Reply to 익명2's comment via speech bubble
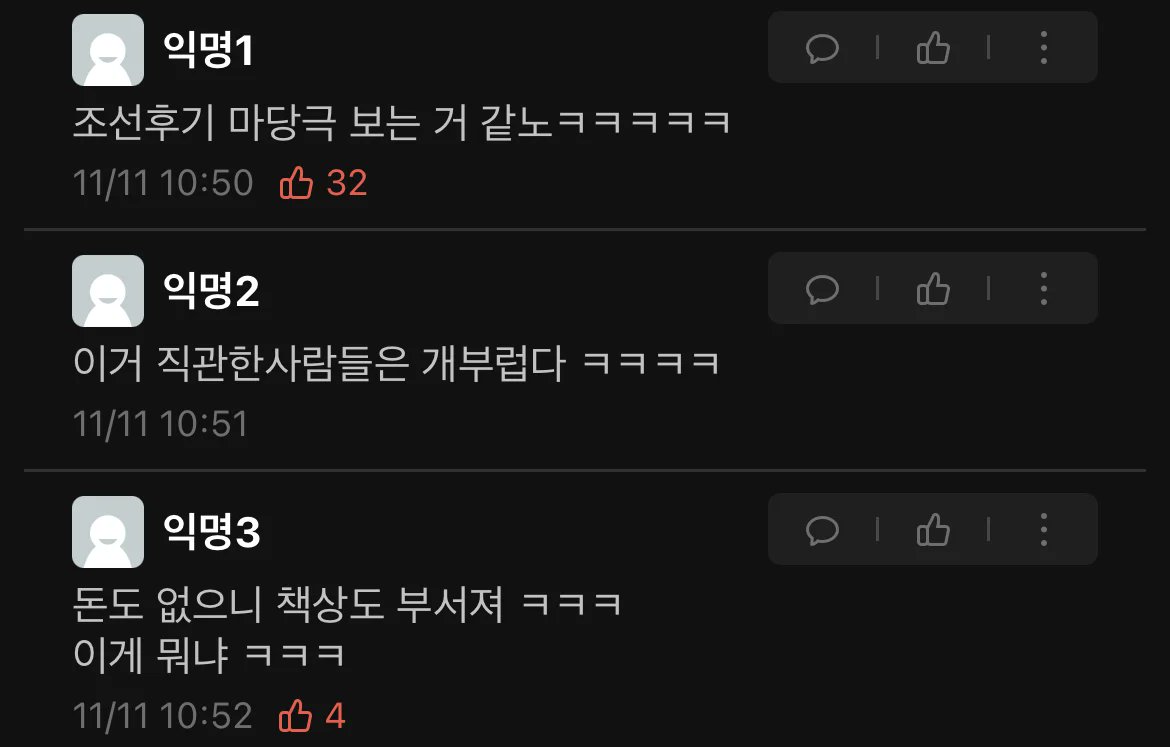 pyautogui.click(x=822, y=290)
